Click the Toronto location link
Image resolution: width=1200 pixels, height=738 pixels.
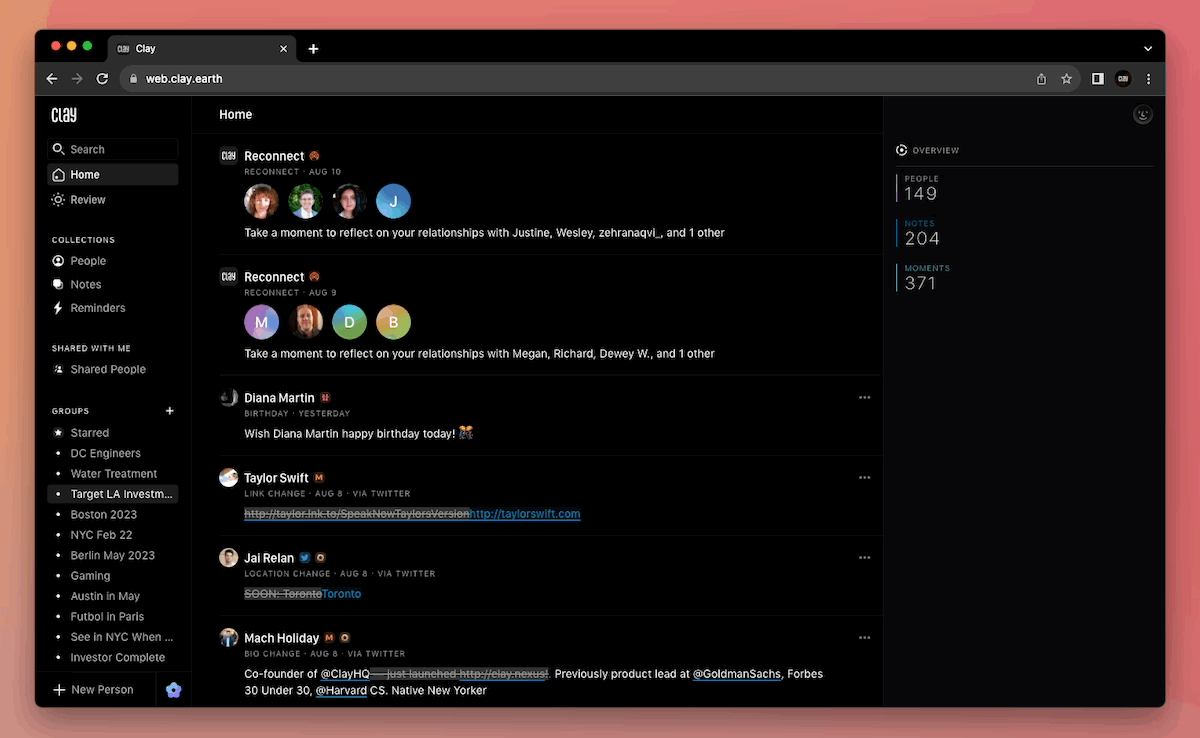click(x=342, y=594)
